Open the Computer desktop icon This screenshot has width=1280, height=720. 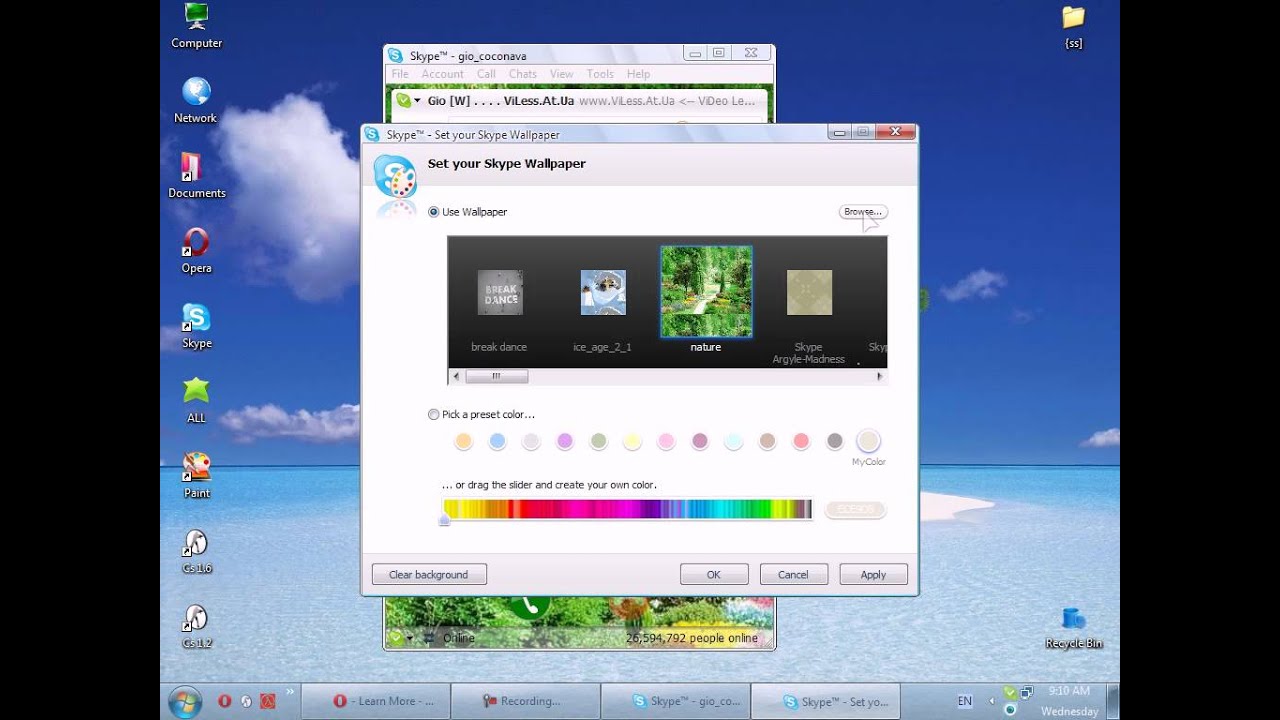[196, 18]
